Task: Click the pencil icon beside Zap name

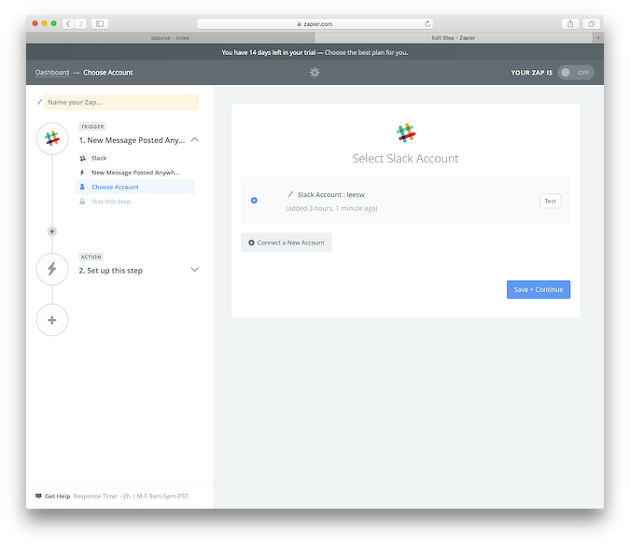Action: tap(39, 102)
